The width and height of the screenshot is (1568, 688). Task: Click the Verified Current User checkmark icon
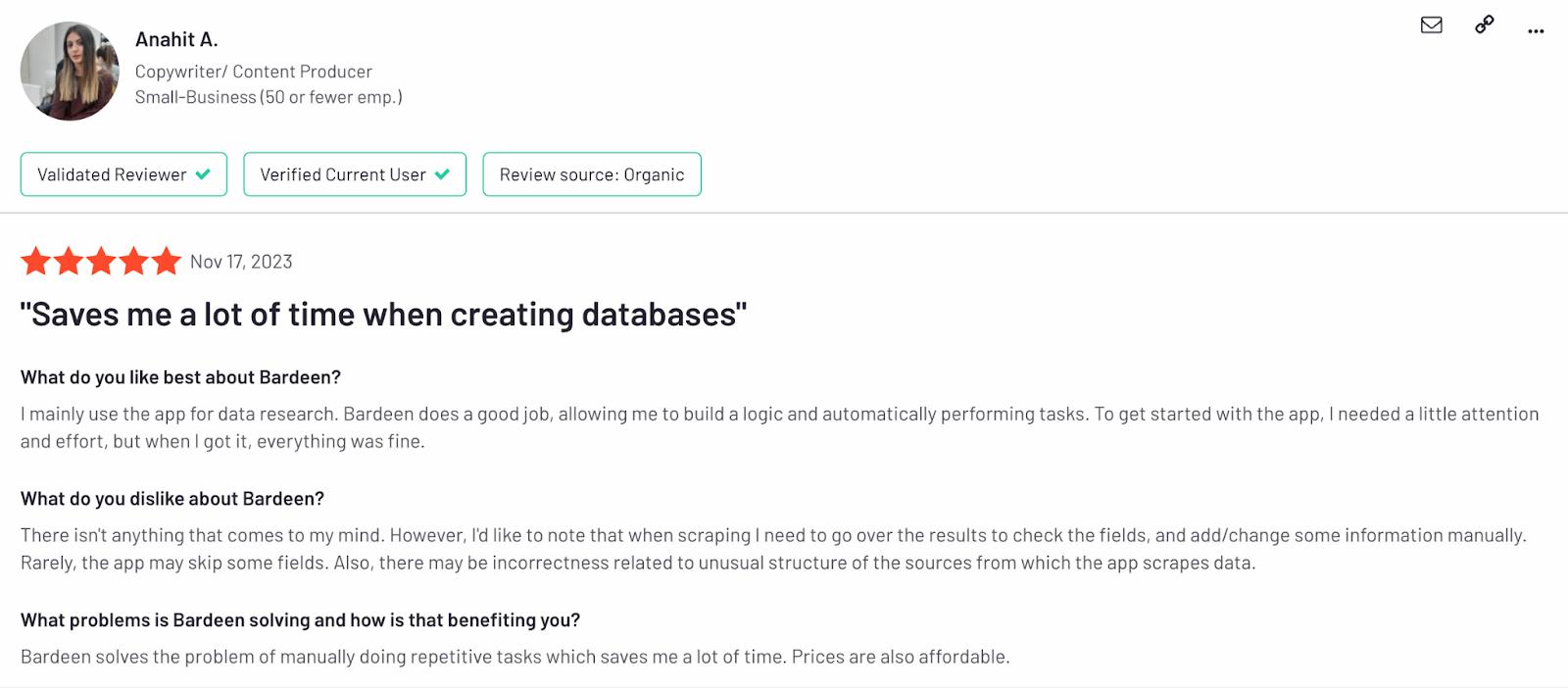(x=442, y=174)
